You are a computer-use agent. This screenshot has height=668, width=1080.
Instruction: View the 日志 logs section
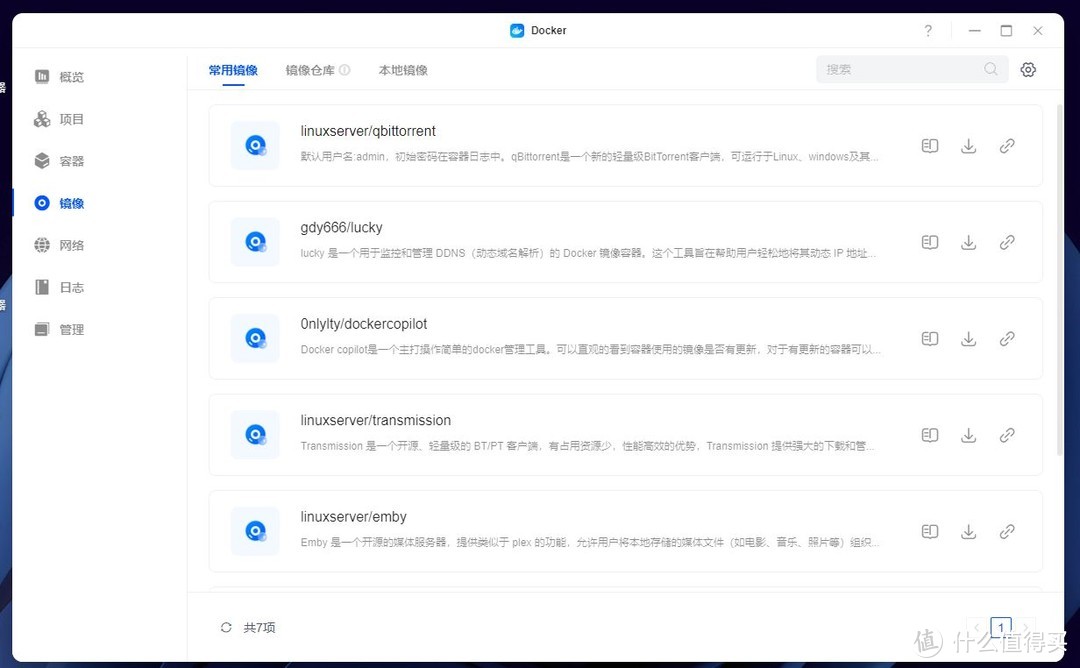[70, 287]
